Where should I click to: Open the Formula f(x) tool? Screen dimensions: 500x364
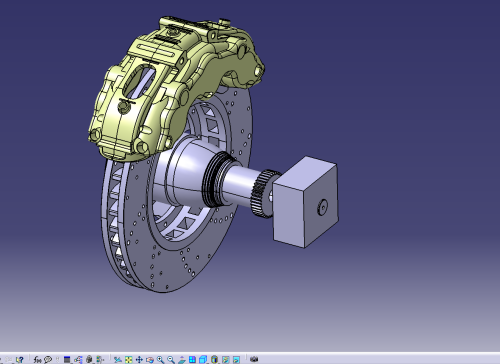pos(37,360)
